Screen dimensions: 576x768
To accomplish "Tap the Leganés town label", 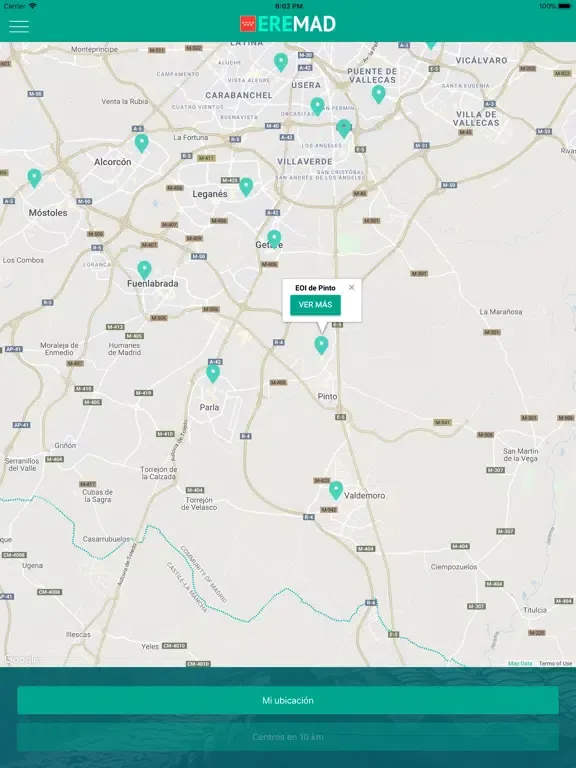I will tap(210, 194).
